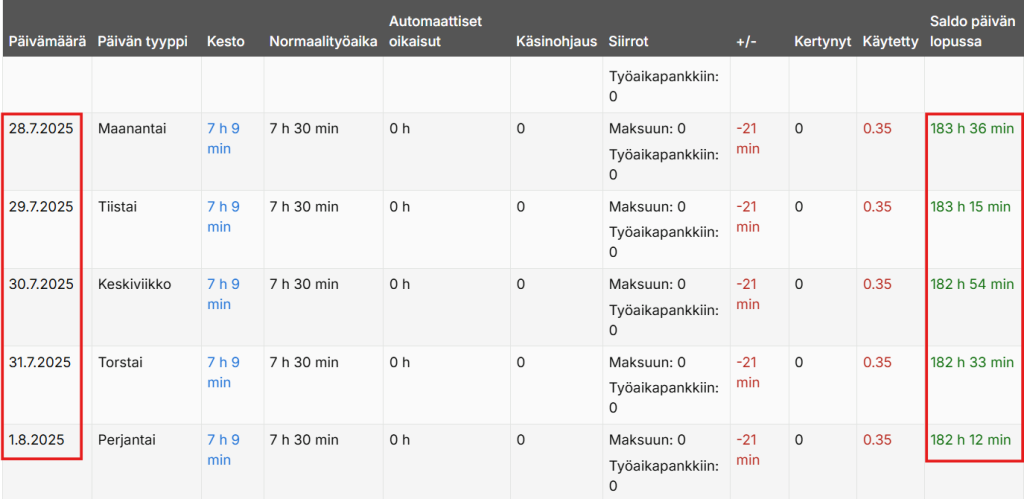This screenshot has width=1024, height=499.
Task: Click the balance value 183 h 36 min
Action: pyautogui.click(x=972, y=129)
